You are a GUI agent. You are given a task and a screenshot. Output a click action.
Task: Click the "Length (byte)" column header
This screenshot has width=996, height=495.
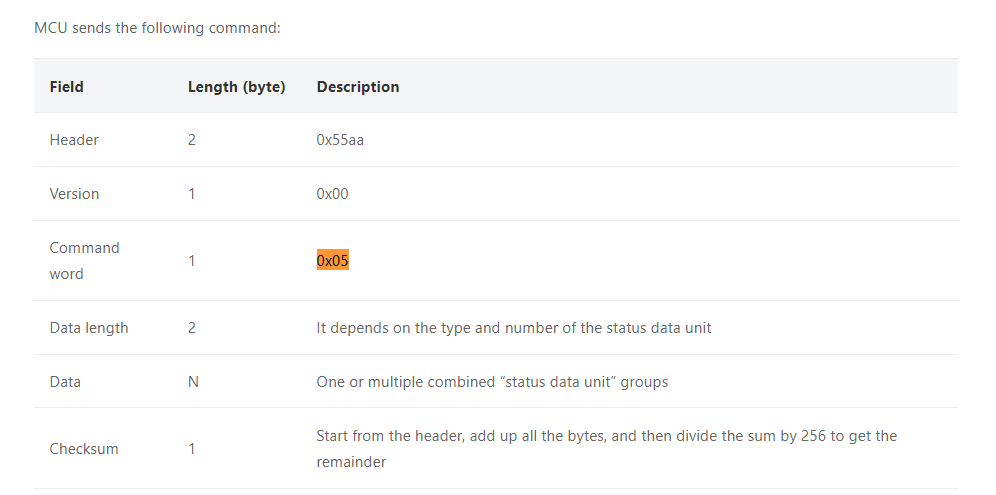pyautogui.click(x=236, y=87)
